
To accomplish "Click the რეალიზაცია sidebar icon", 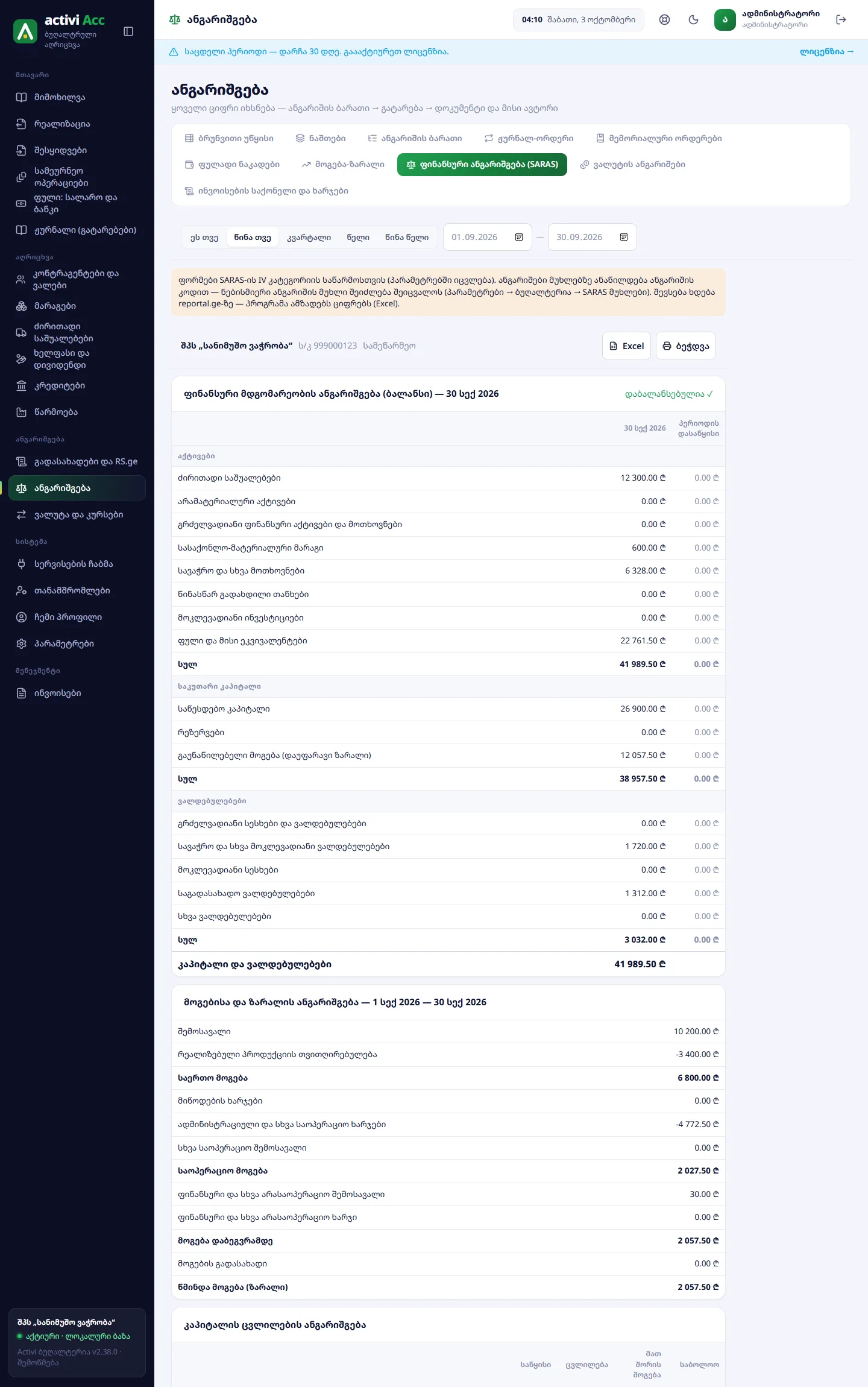I will 21,124.
